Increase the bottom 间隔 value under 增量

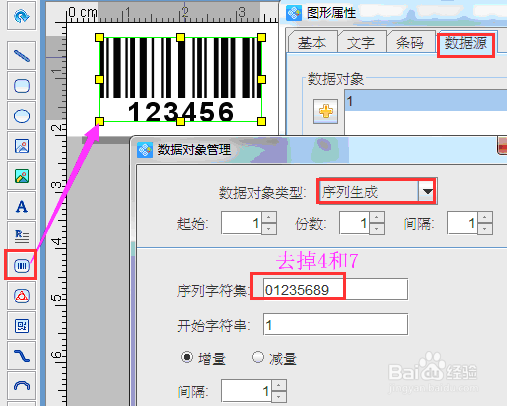point(279,385)
